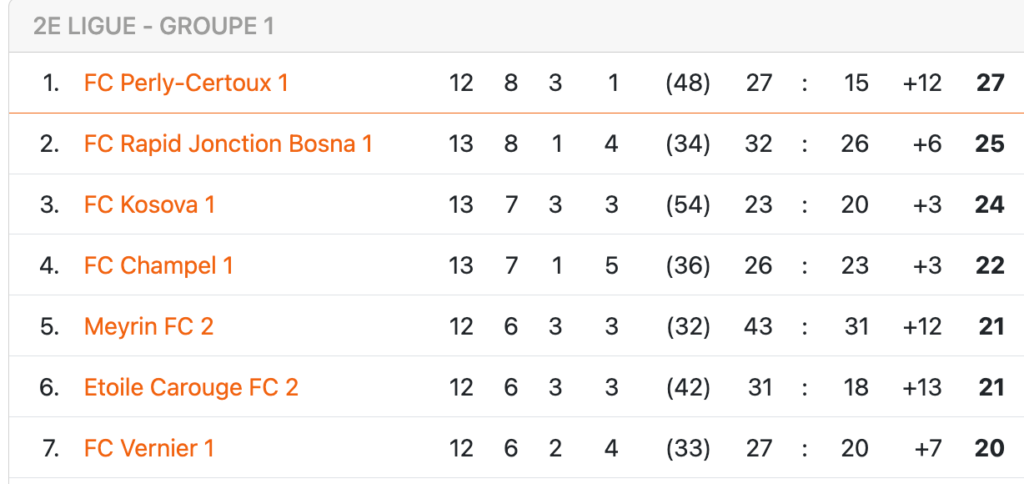Click the 25 points total for Rapid Jonction
Image resolution: width=1024 pixels, height=484 pixels.
click(990, 144)
